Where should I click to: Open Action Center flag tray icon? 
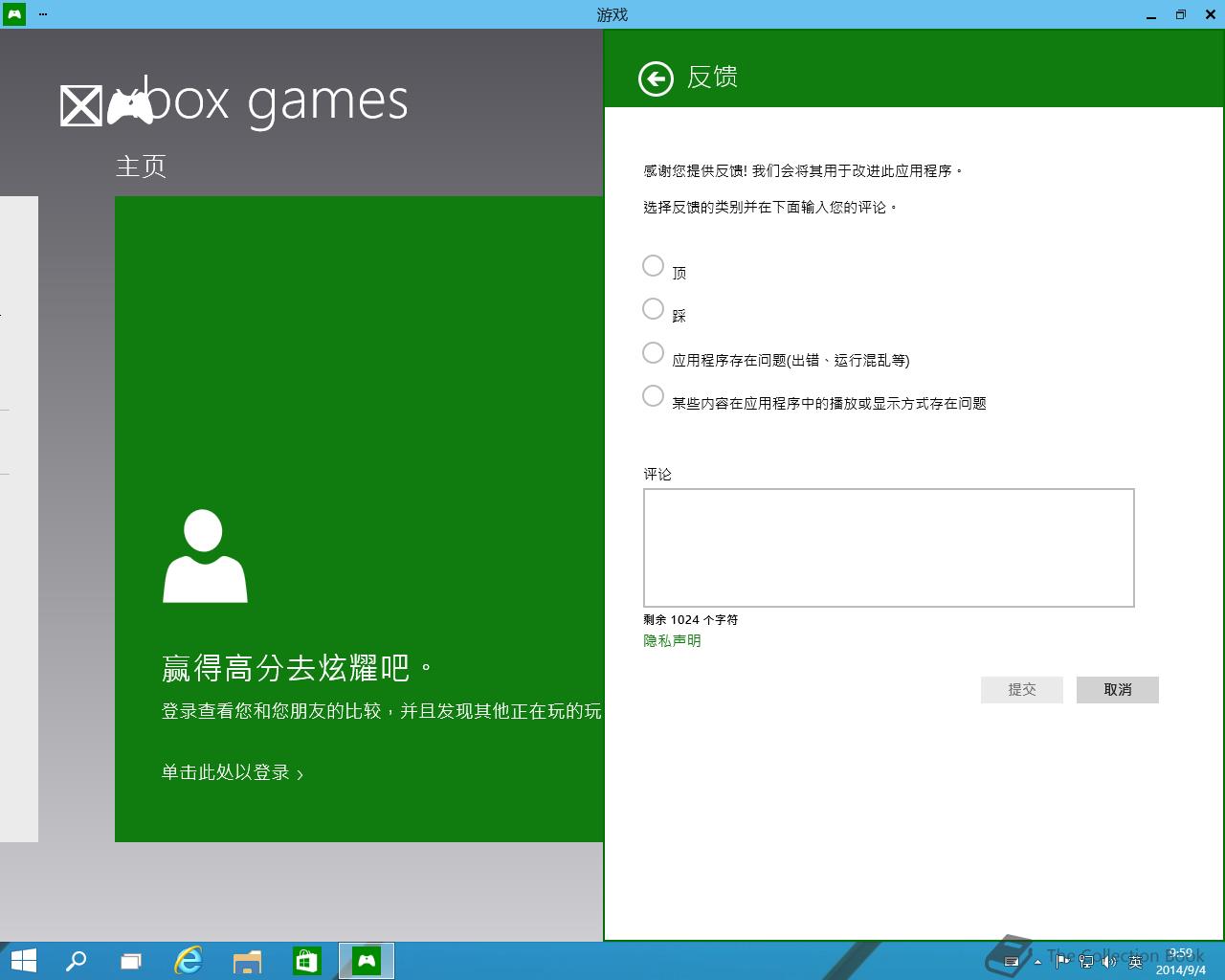[1062, 961]
